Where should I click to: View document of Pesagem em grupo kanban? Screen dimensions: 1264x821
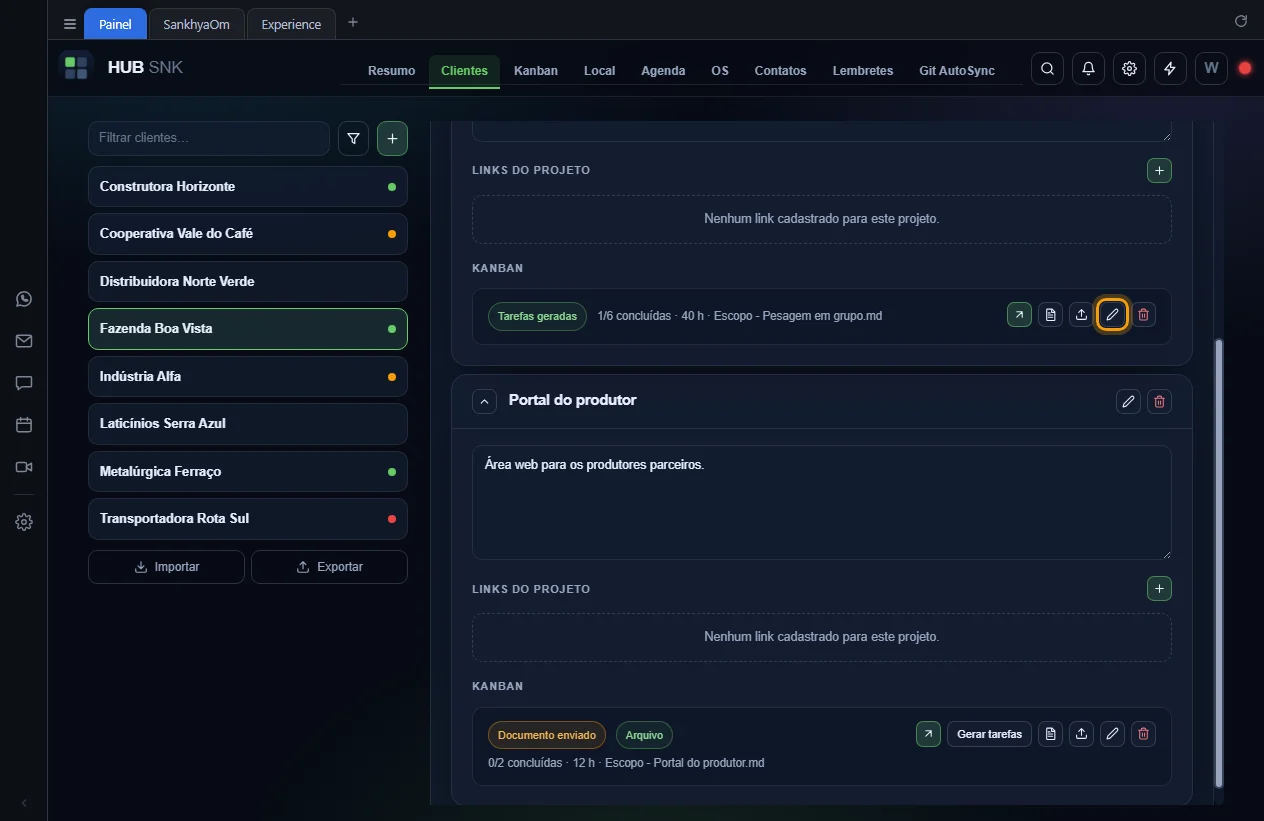[x=1050, y=315]
